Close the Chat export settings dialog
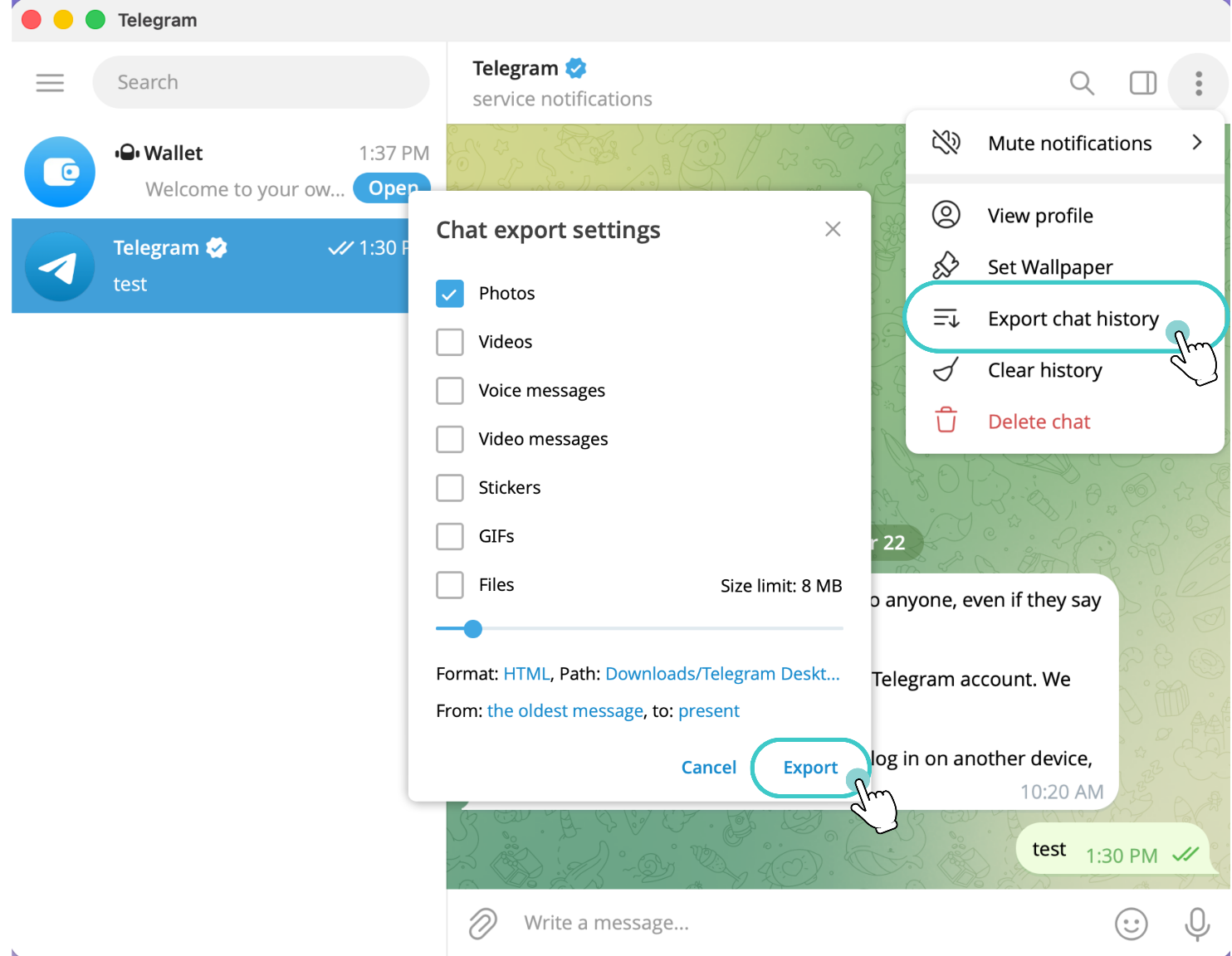Screen dimensions: 1232x956 coord(833,229)
